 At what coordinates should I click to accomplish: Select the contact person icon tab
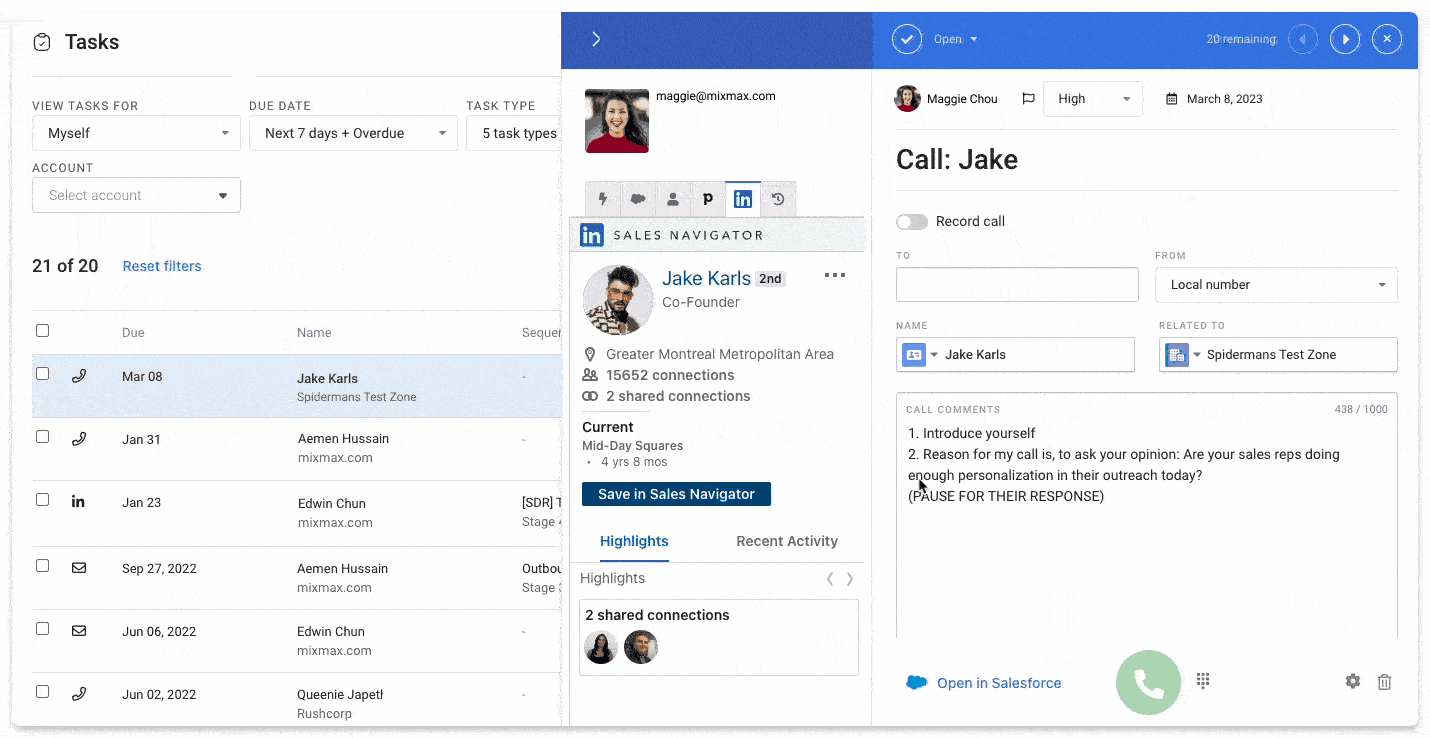pyautogui.click(x=673, y=199)
